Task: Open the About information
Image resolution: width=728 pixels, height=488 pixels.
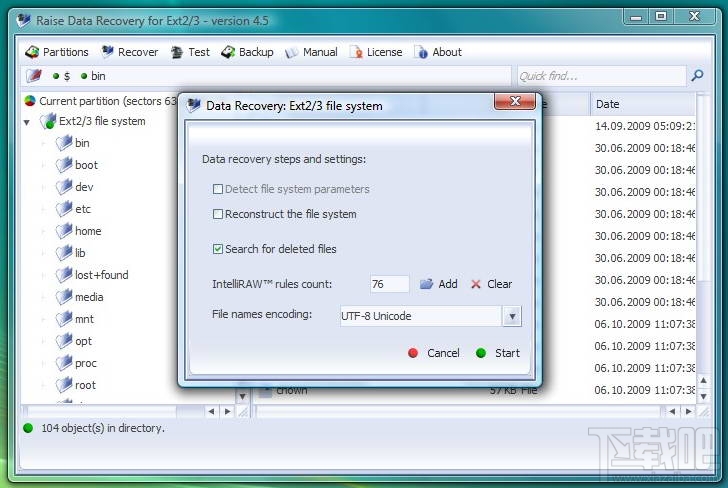Action: pos(438,52)
